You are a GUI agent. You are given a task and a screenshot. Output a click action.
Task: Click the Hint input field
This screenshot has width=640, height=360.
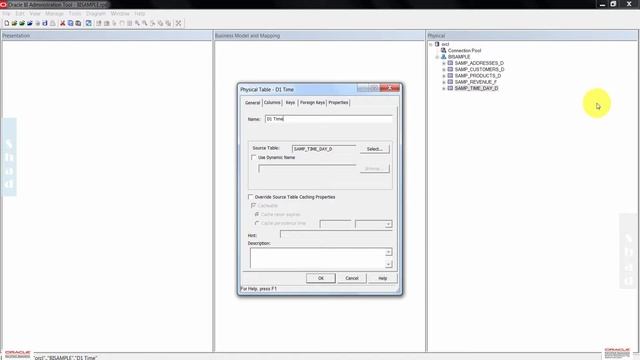[336, 235]
